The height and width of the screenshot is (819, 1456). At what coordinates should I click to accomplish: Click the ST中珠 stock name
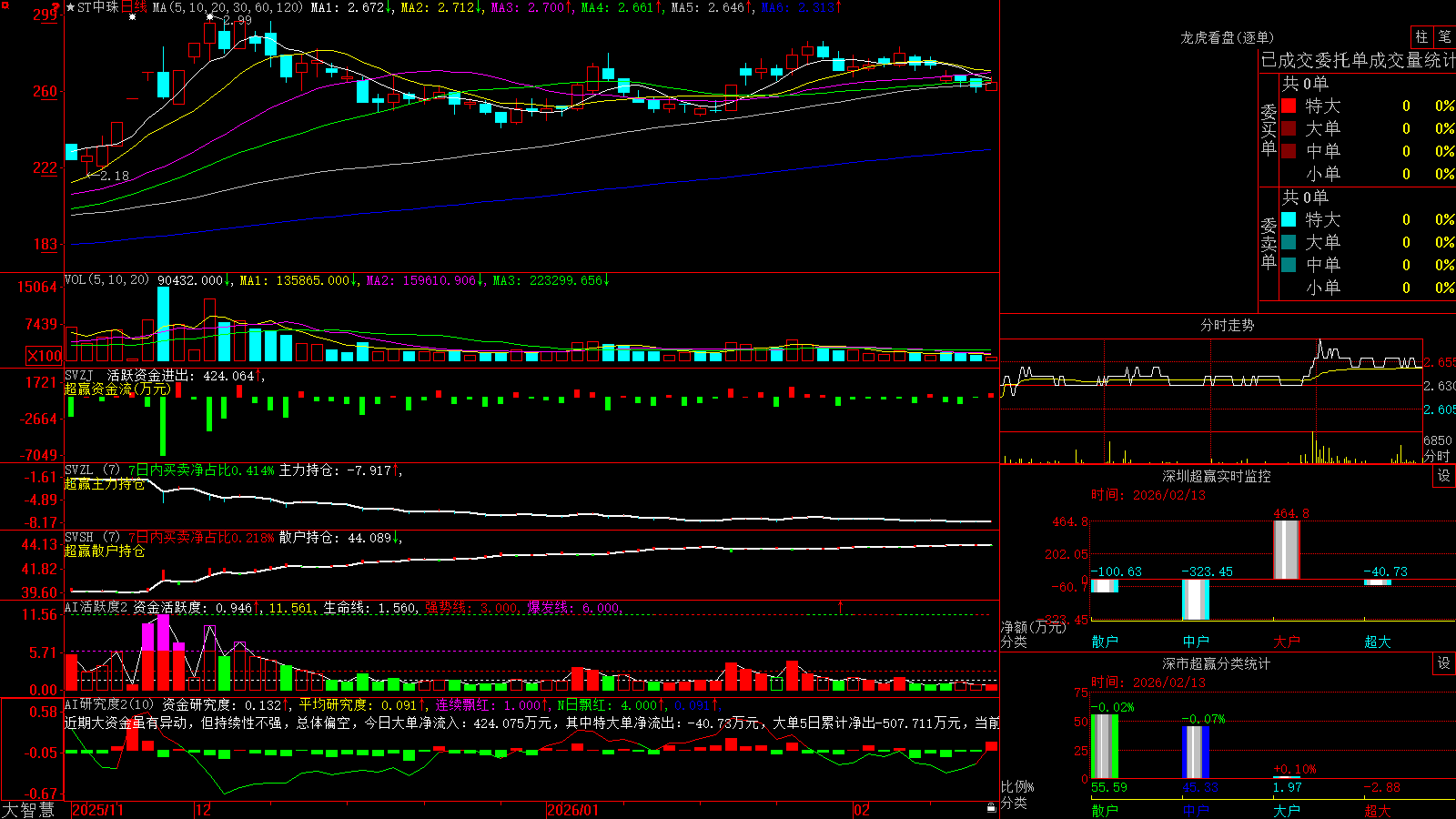point(98,7)
